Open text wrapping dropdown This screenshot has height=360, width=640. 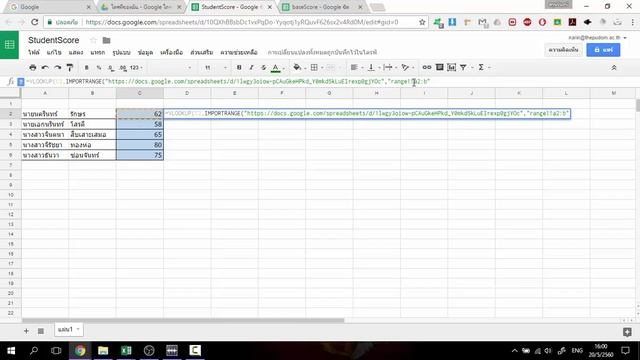[390, 67]
